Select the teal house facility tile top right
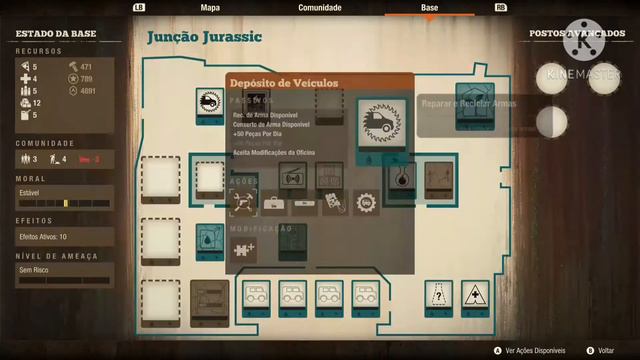The image size is (640, 360). click(x=475, y=106)
